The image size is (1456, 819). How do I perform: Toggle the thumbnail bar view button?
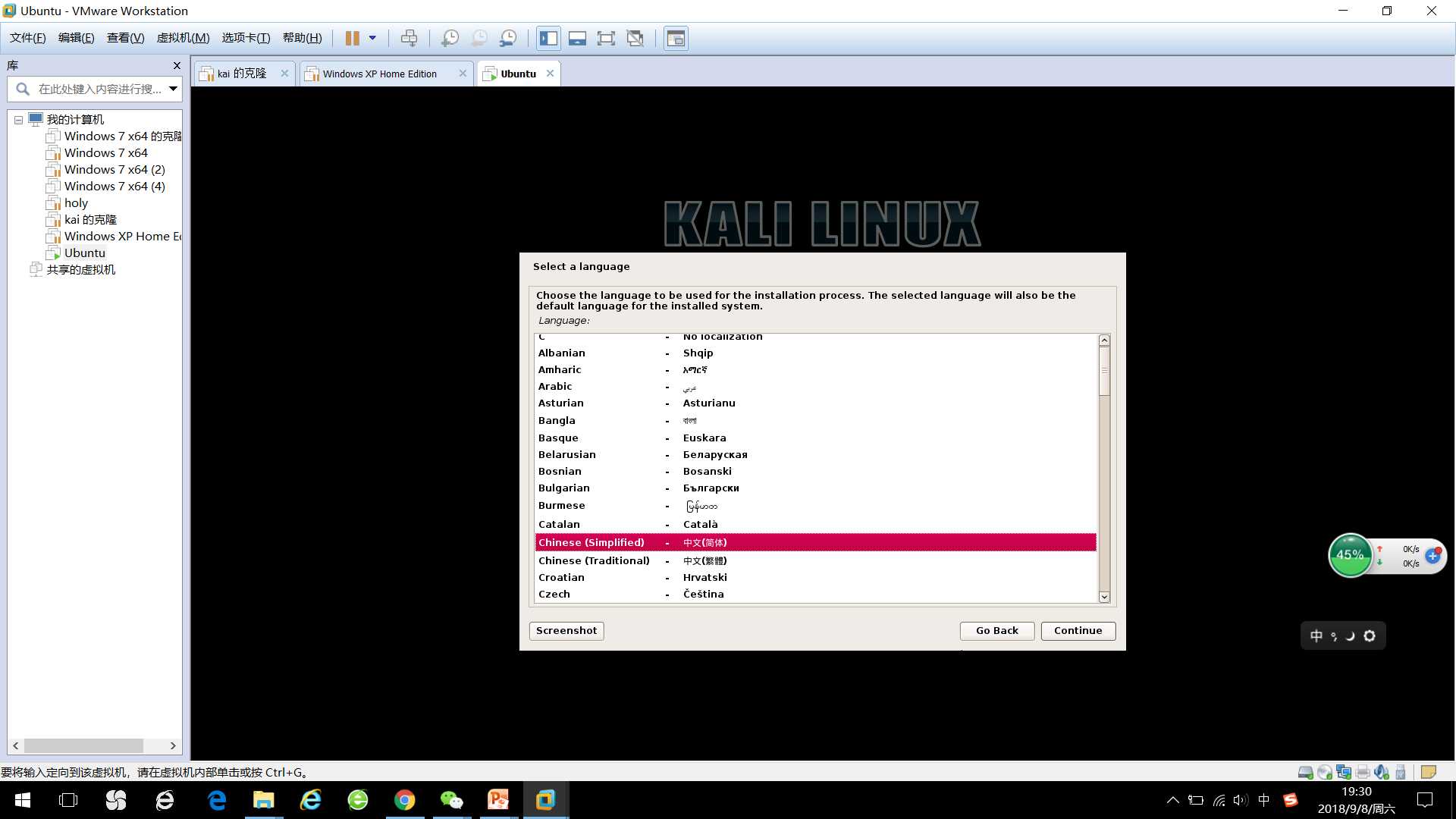click(x=577, y=38)
